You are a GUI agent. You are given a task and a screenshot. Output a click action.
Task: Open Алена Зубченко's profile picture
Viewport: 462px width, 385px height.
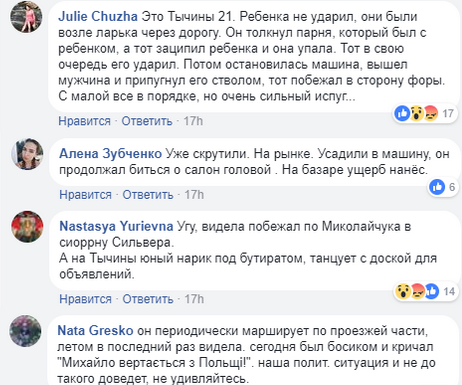[x=27, y=154]
